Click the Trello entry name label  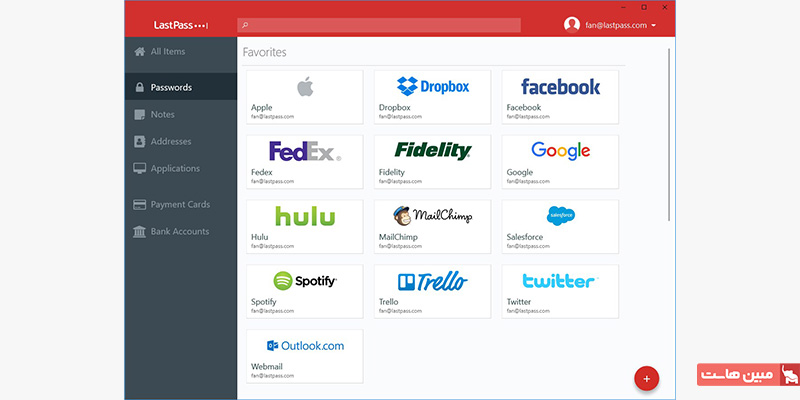tap(388, 302)
